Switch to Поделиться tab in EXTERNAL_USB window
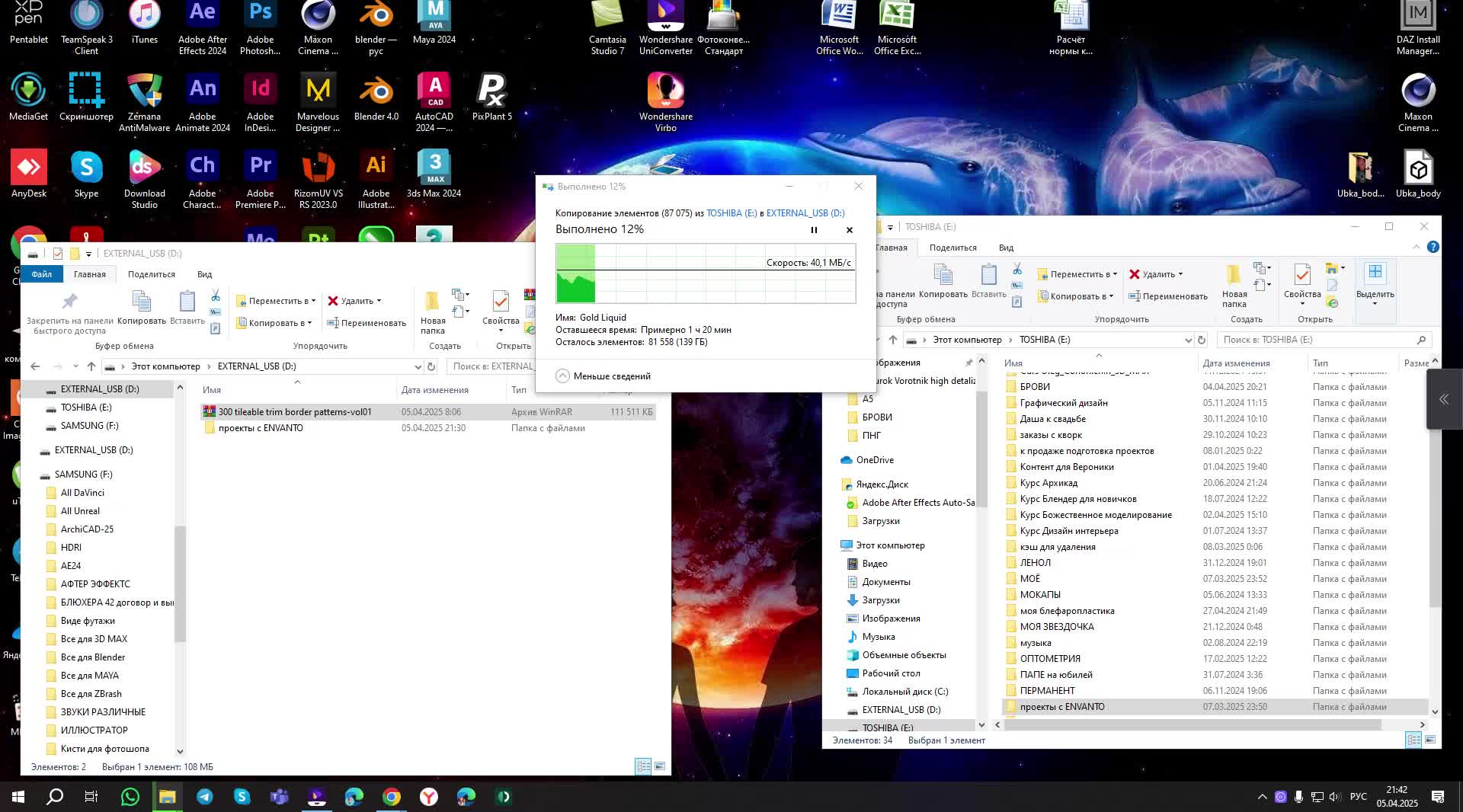The height and width of the screenshot is (812, 1463). click(x=152, y=274)
